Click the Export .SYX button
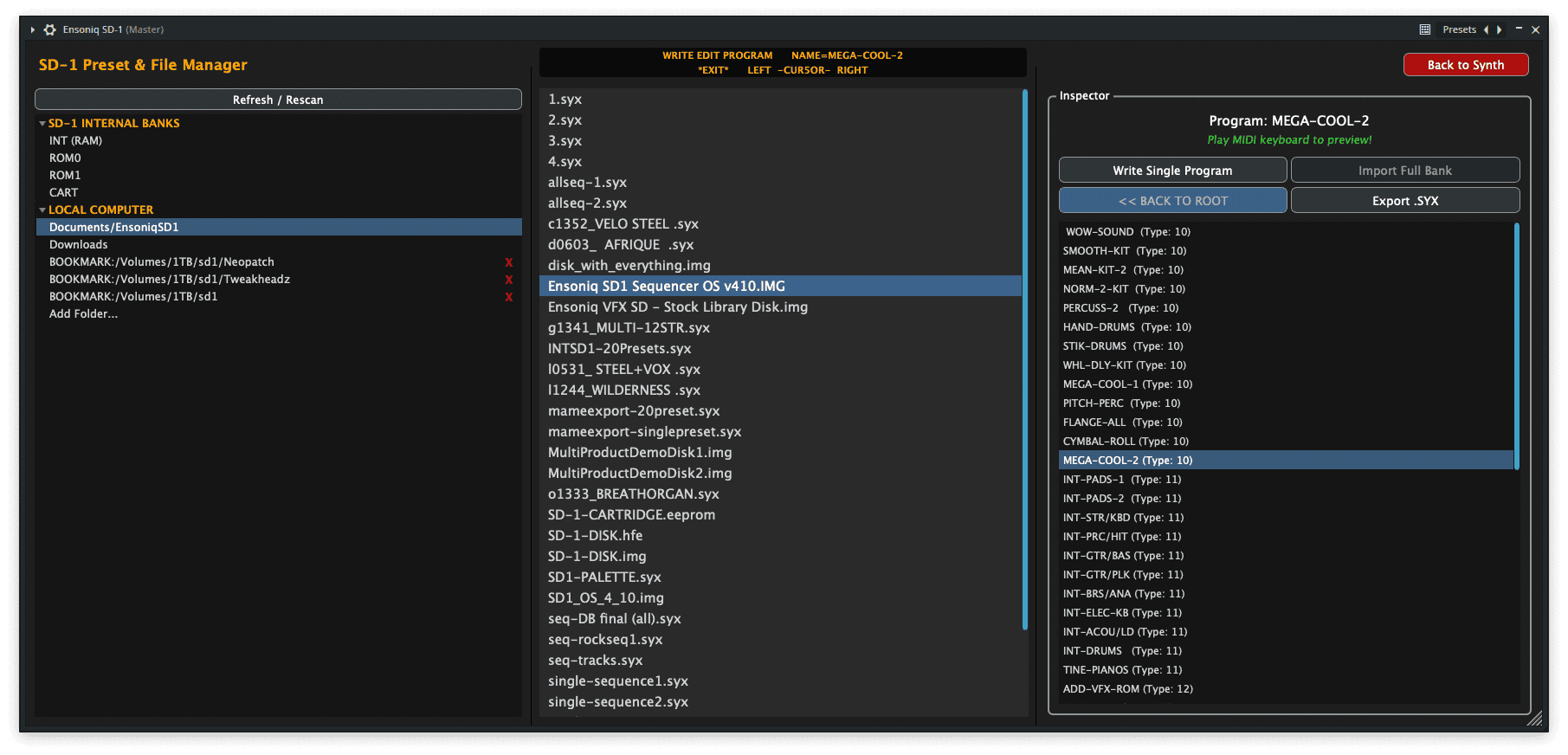1568x755 pixels. pos(1405,201)
